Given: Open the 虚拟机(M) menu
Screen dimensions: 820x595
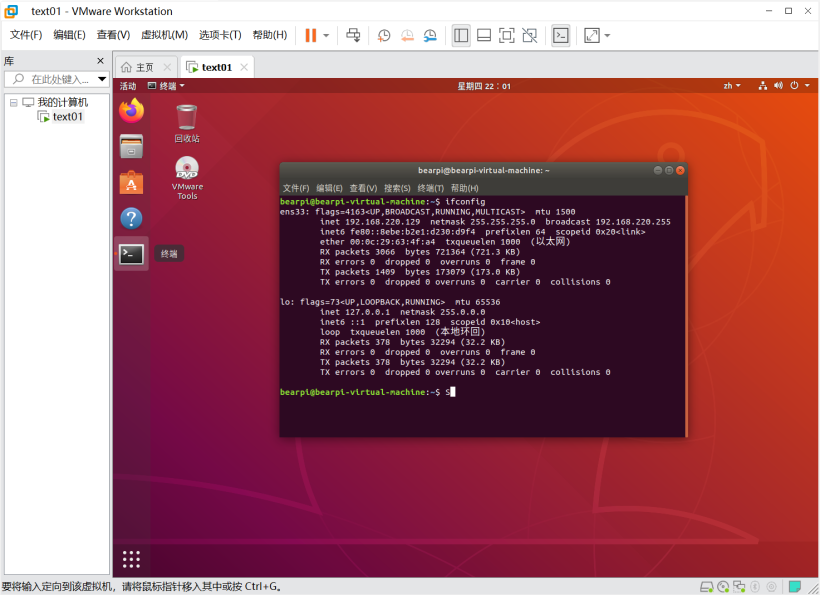Looking at the screenshot, I should 164,35.
